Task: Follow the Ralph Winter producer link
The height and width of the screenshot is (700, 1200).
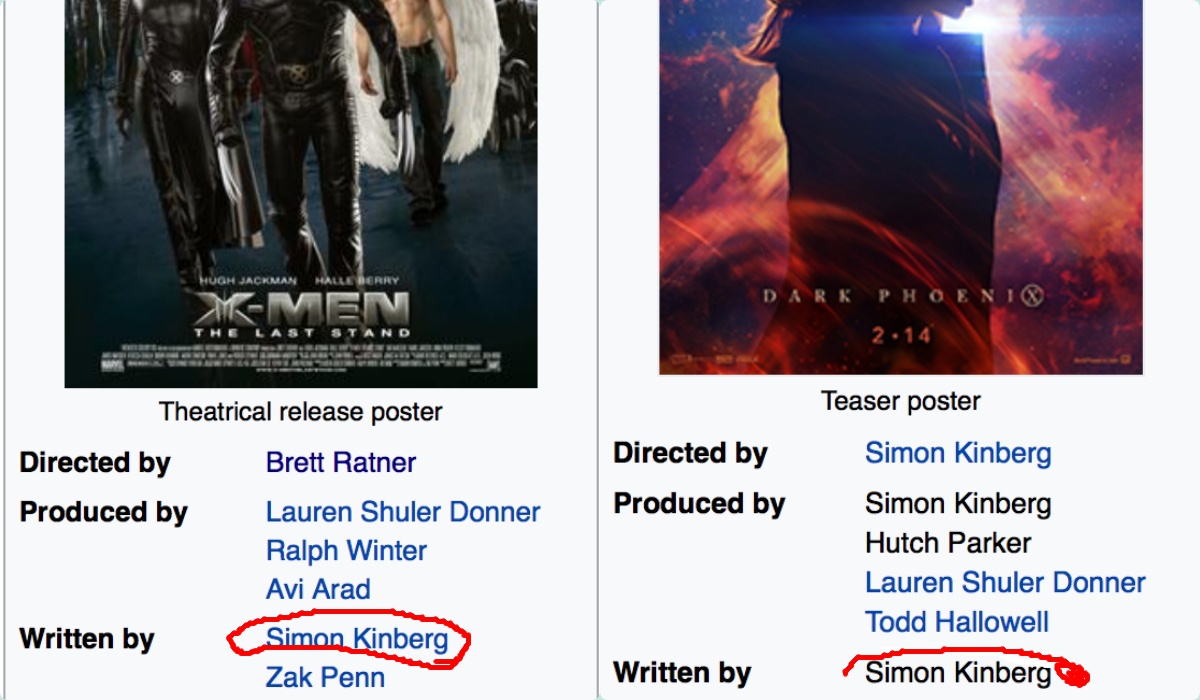Action: pyautogui.click(x=346, y=551)
